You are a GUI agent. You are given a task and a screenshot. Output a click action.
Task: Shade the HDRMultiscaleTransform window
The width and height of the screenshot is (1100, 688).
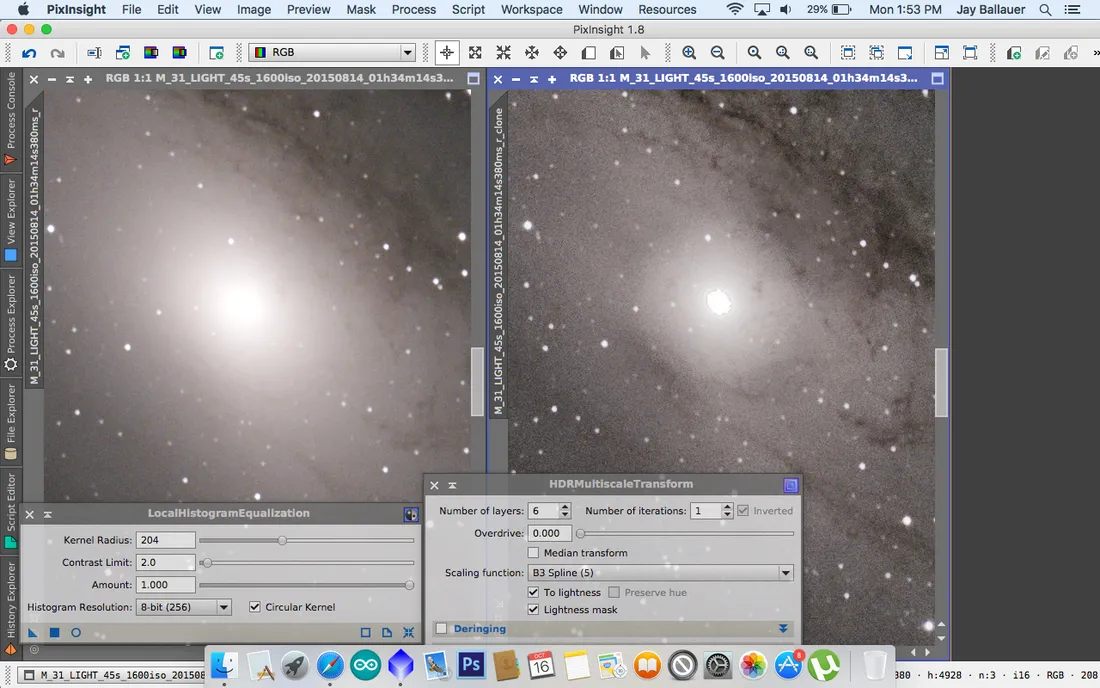(x=452, y=485)
